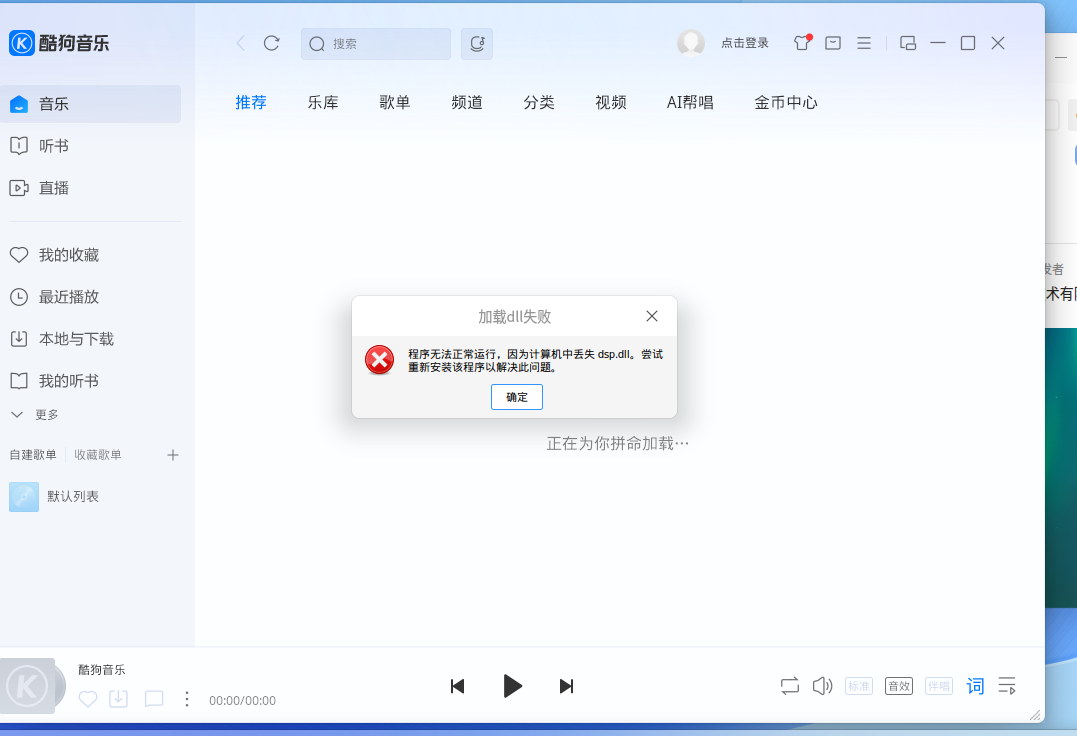Click the user avatar icon
This screenshot has width=1077, height=736.
click(691, 43)
